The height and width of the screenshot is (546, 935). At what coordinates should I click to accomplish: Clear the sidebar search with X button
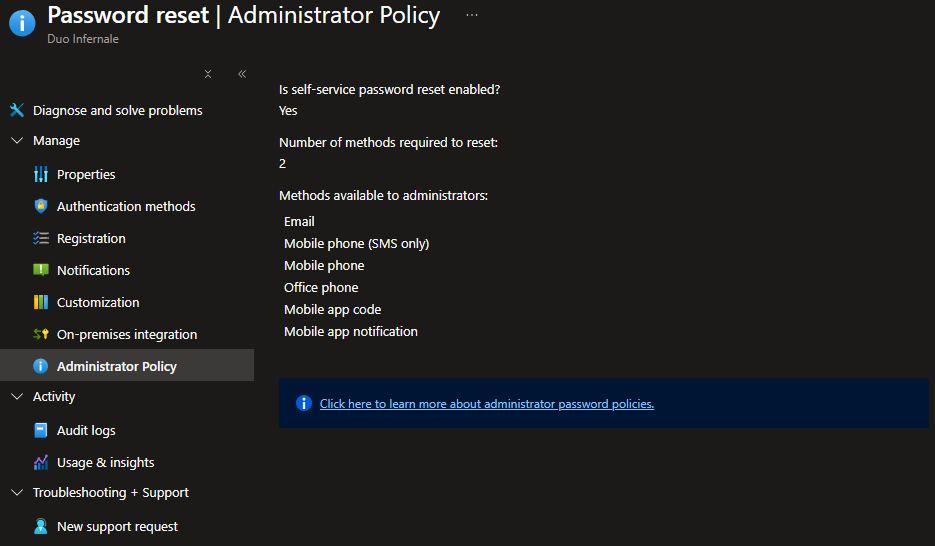208,74
